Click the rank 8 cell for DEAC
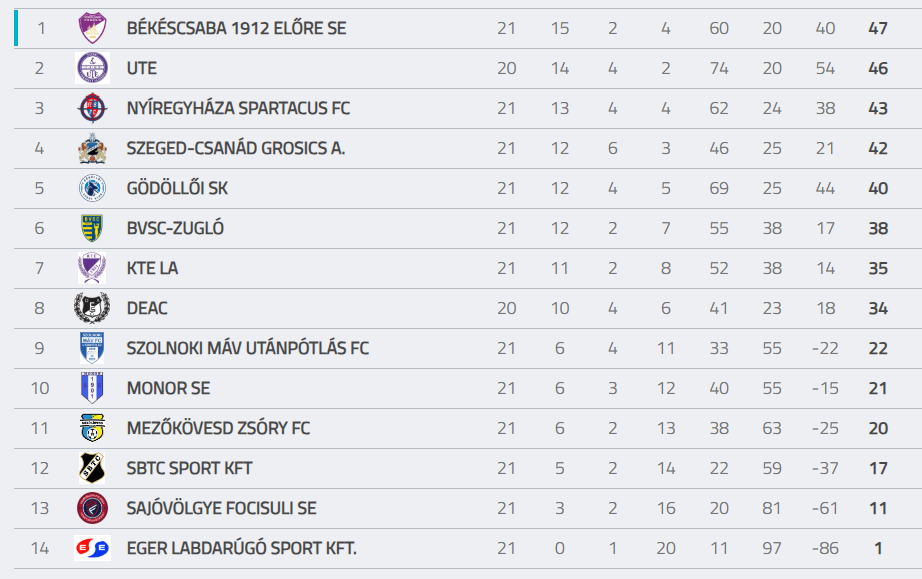Viewport: 922px width, 579px height. pos(40,308)
